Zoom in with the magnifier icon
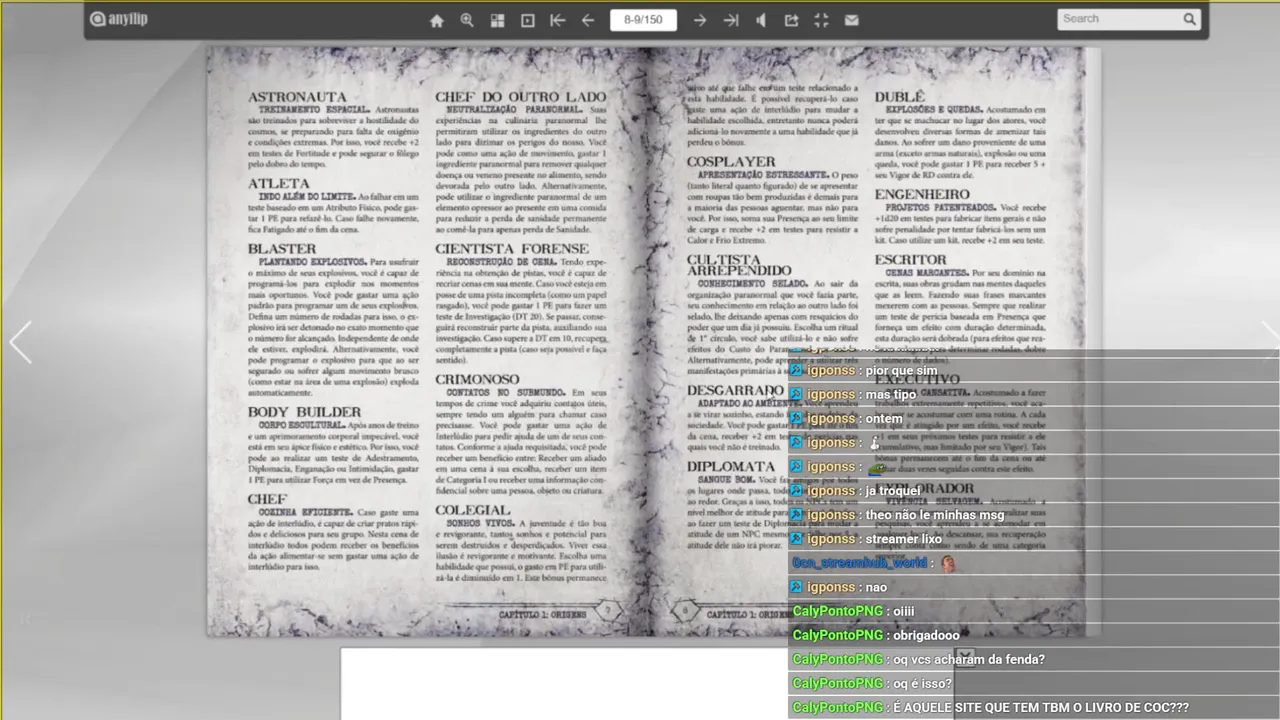Image resolution: width=1280 pixels, height=720 pixels. (467, 20)
